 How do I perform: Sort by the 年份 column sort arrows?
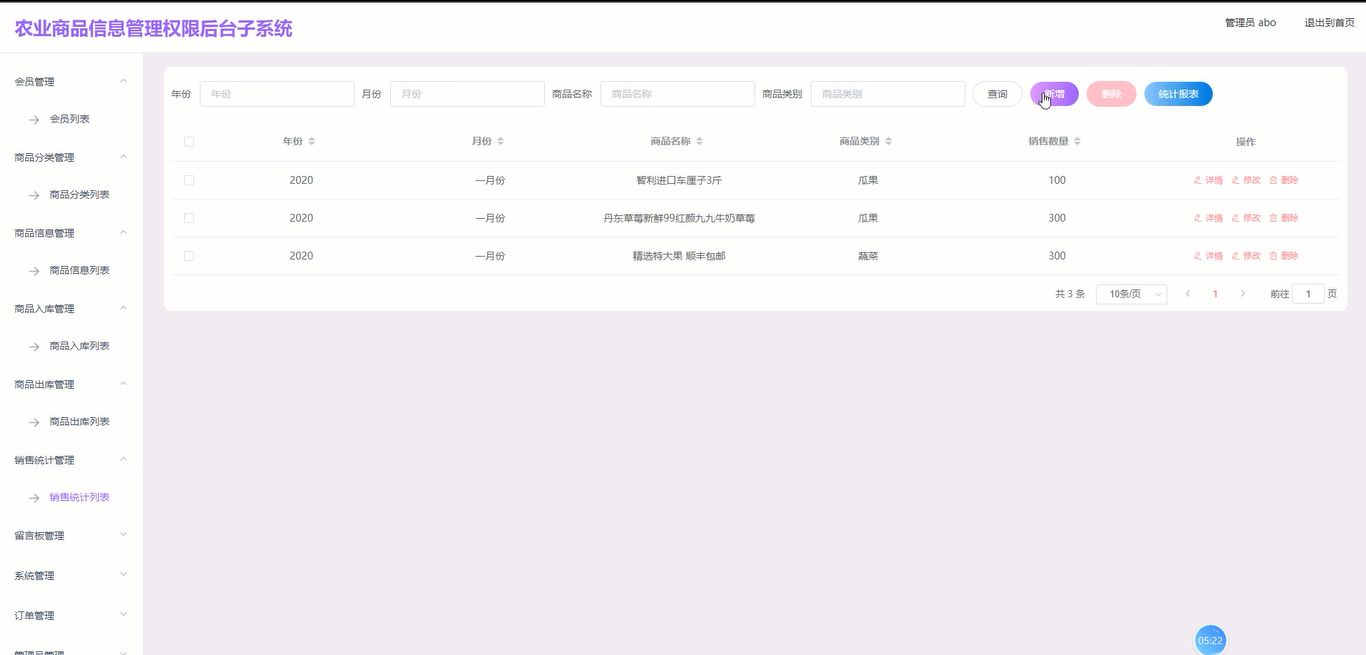pos(312,141)
